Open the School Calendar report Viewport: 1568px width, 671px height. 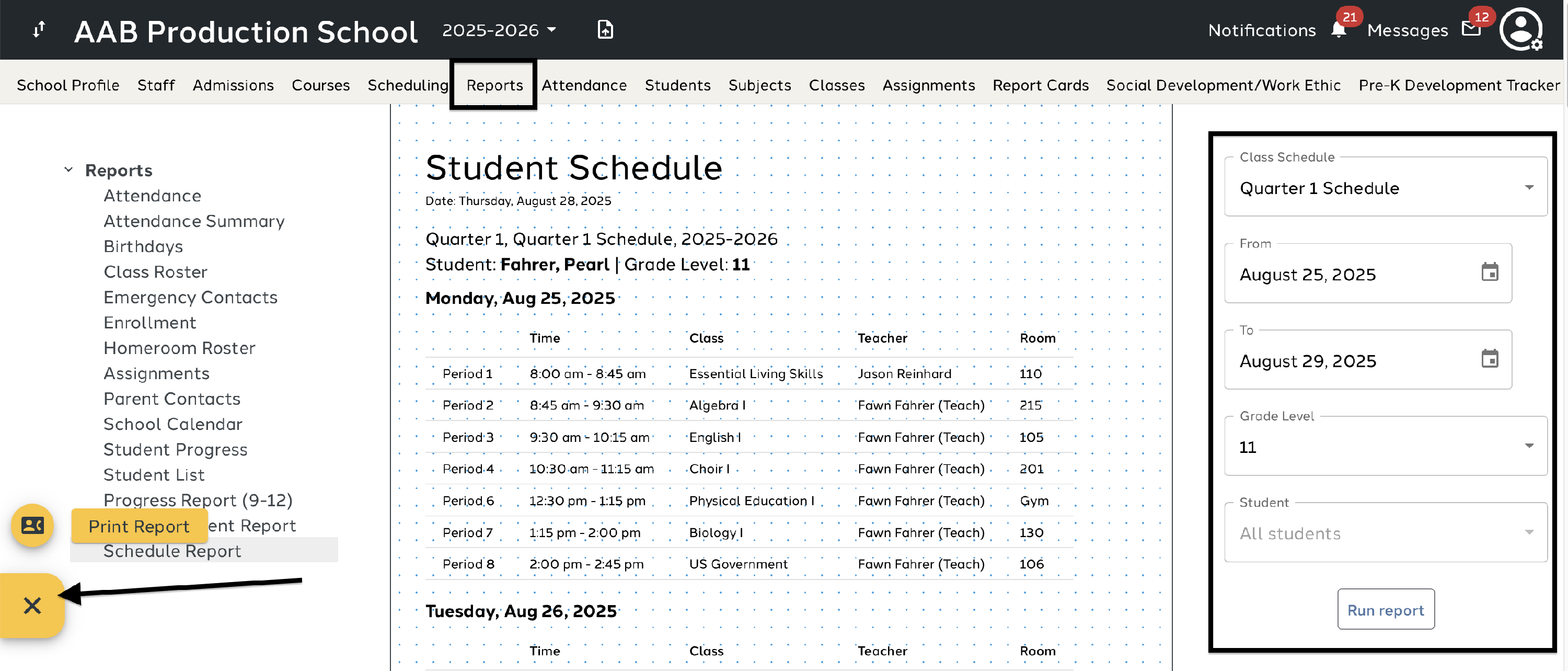[172, 424]
